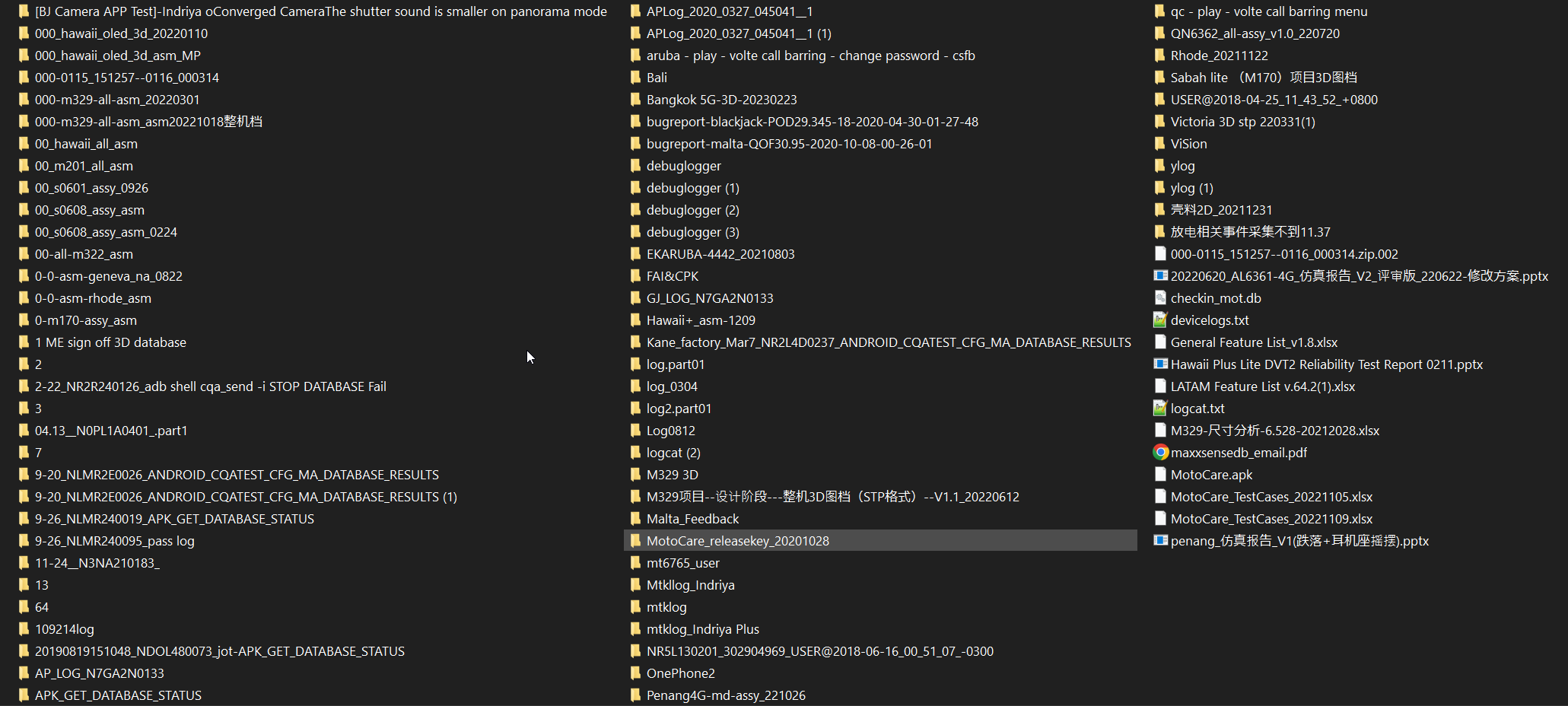Screen dimensions: 1568x706
Task: Select the bugreport-malta-QOF30.95 folder
Action: 789,144
